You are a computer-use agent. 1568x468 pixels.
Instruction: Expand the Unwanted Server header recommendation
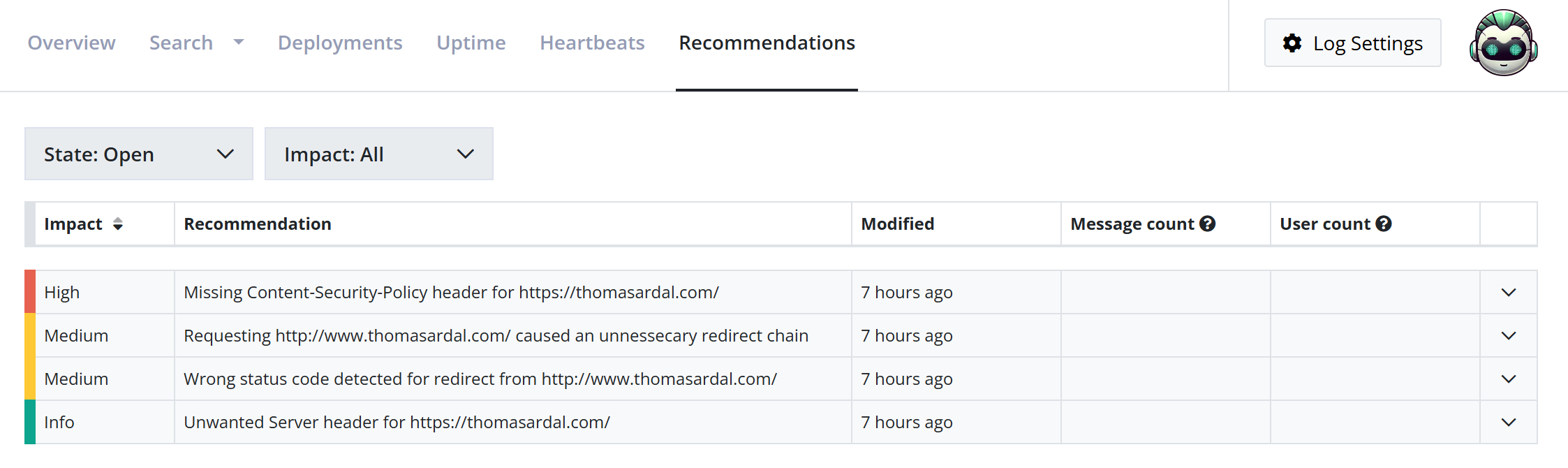click(x=1507, y=422)
